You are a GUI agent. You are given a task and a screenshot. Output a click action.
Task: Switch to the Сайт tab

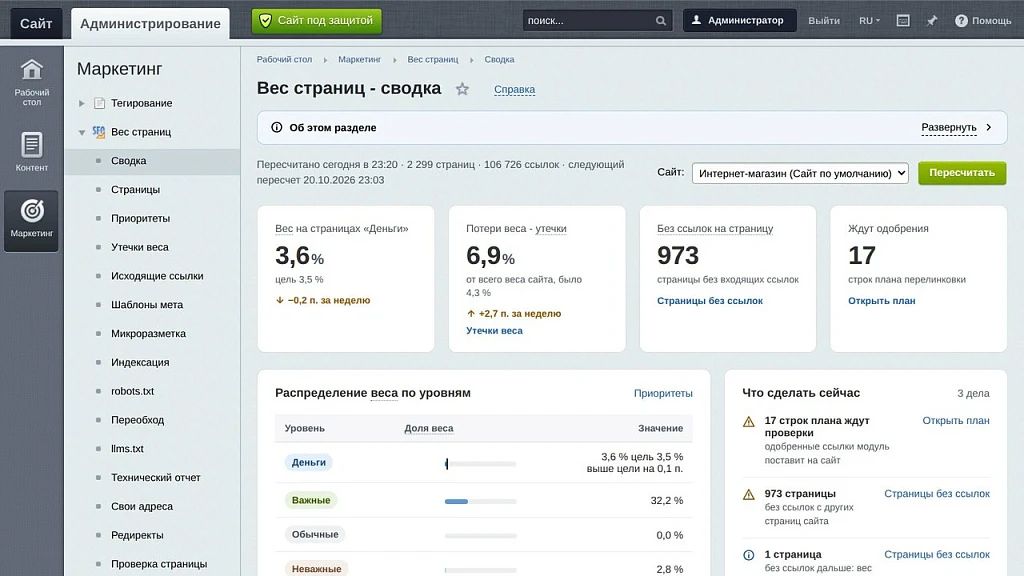(x=36, y=24)
